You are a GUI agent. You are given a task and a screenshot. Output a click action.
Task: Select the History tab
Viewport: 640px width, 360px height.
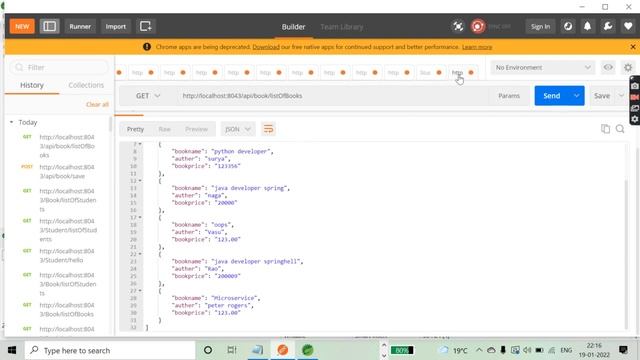point(32,85)
